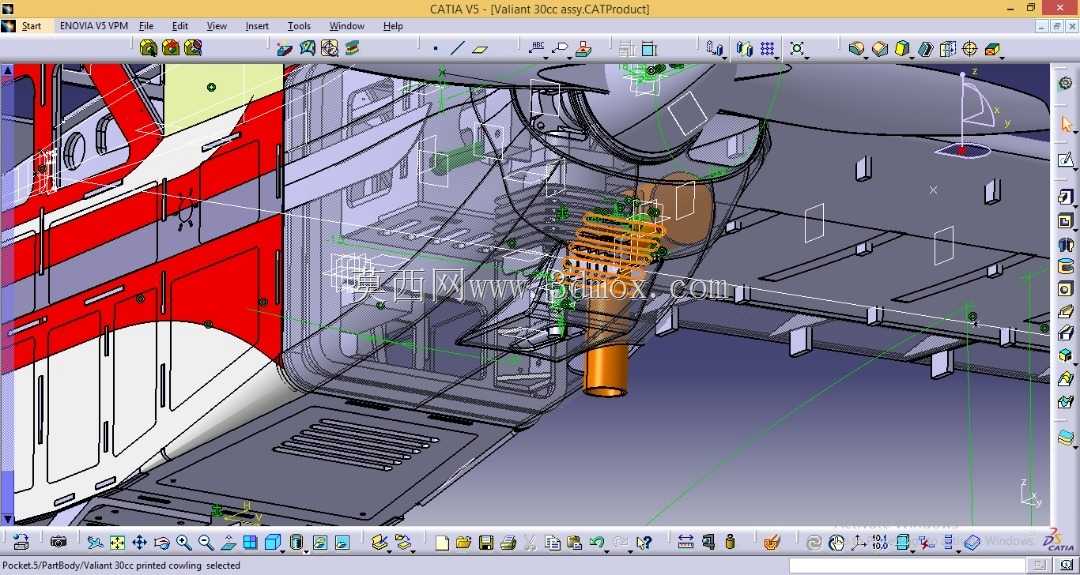The image size is (1080, 575).
Task: Toggle Swap Visible Space
Action: coord(342,543)
